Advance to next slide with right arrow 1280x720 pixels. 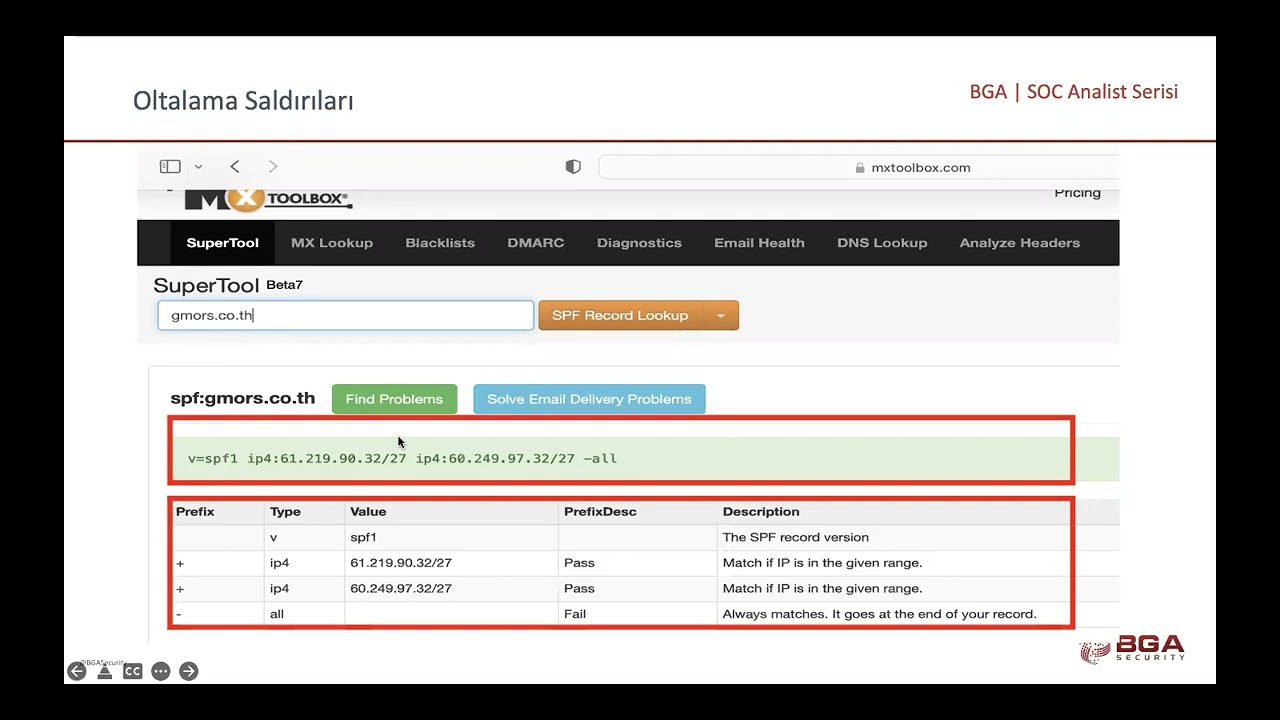[x=189, y=671]
